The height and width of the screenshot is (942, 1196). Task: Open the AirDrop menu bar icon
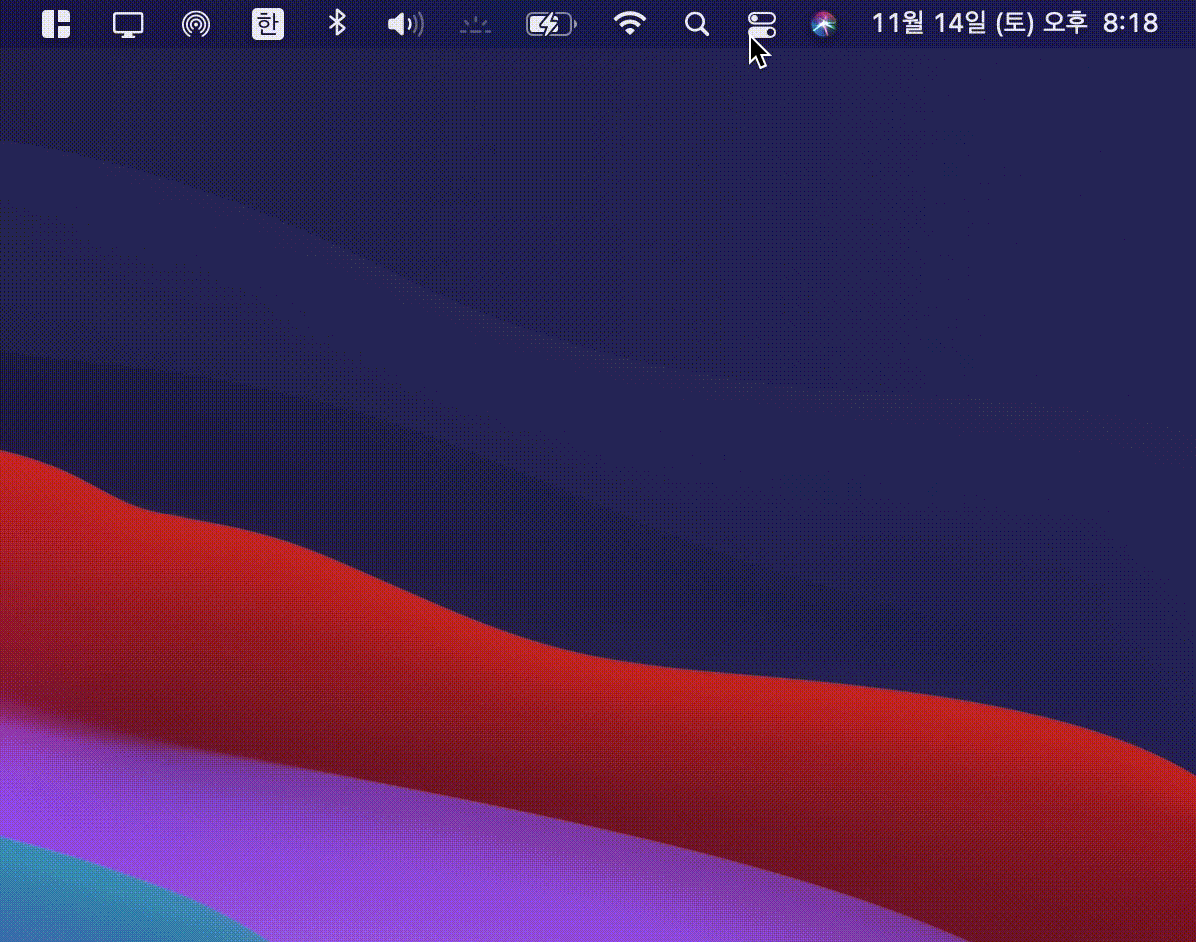coord(196,24)
